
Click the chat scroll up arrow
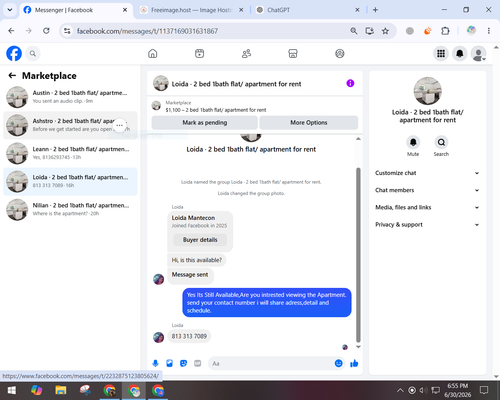[x=358, y=139]
